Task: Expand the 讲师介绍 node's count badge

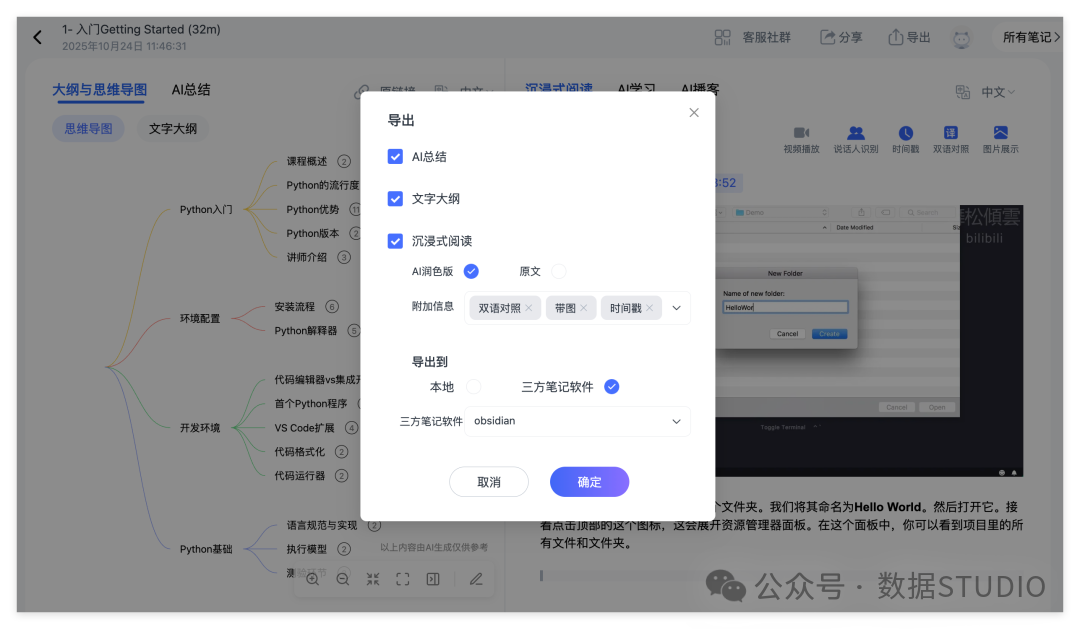Action: point(344,258)
